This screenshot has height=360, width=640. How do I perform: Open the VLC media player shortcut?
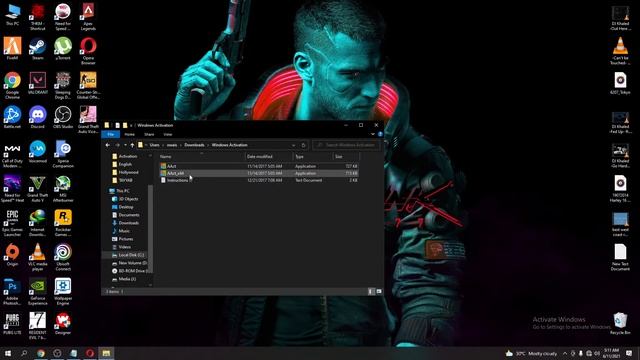(x=38, y=257)
